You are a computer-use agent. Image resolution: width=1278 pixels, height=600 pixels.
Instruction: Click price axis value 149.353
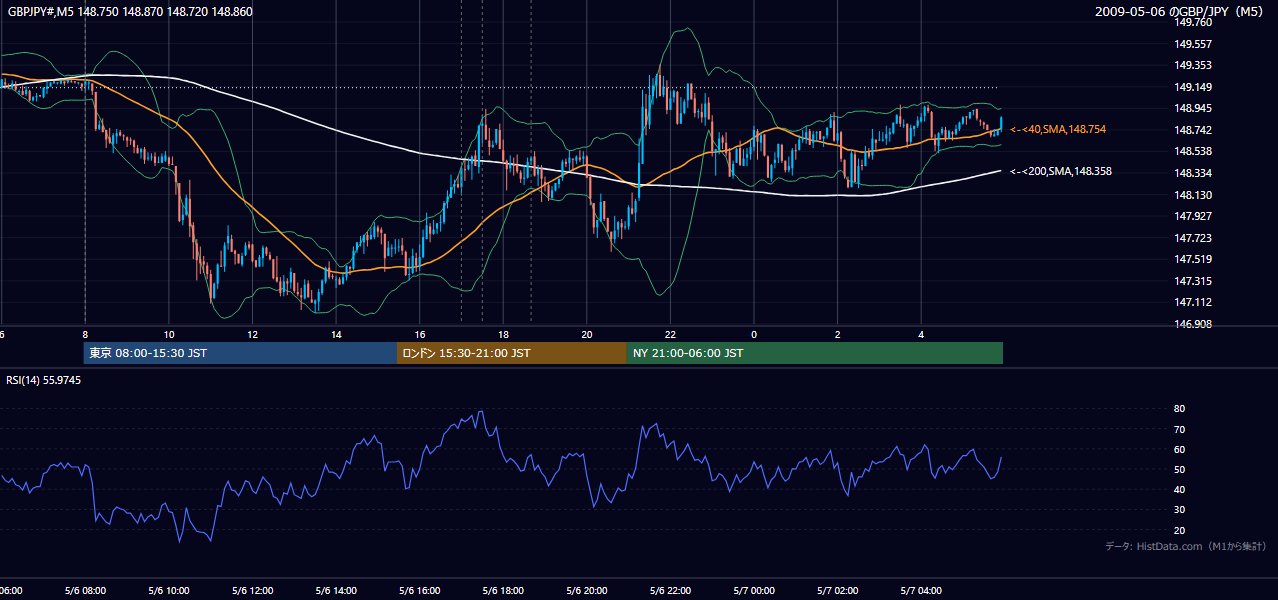tap(1193, 65)
